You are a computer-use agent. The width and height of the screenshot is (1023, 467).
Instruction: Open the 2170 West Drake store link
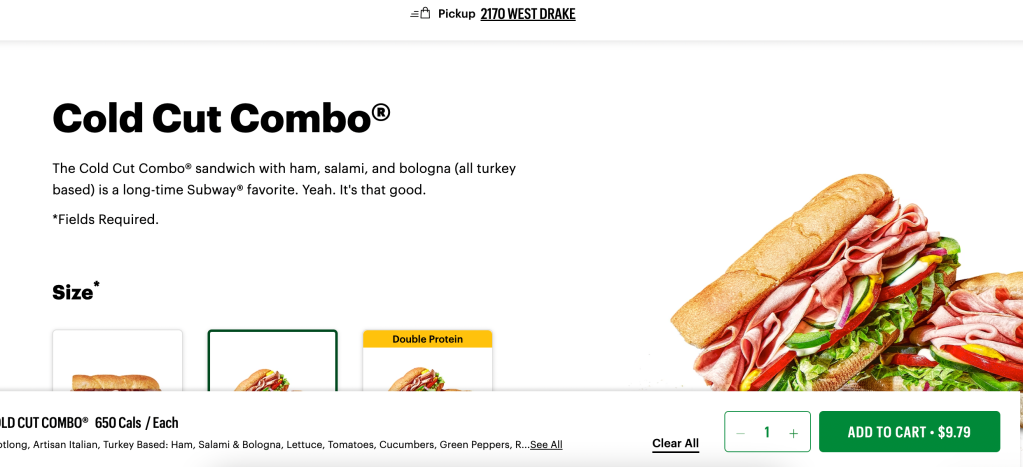click(x=527, y=14)
